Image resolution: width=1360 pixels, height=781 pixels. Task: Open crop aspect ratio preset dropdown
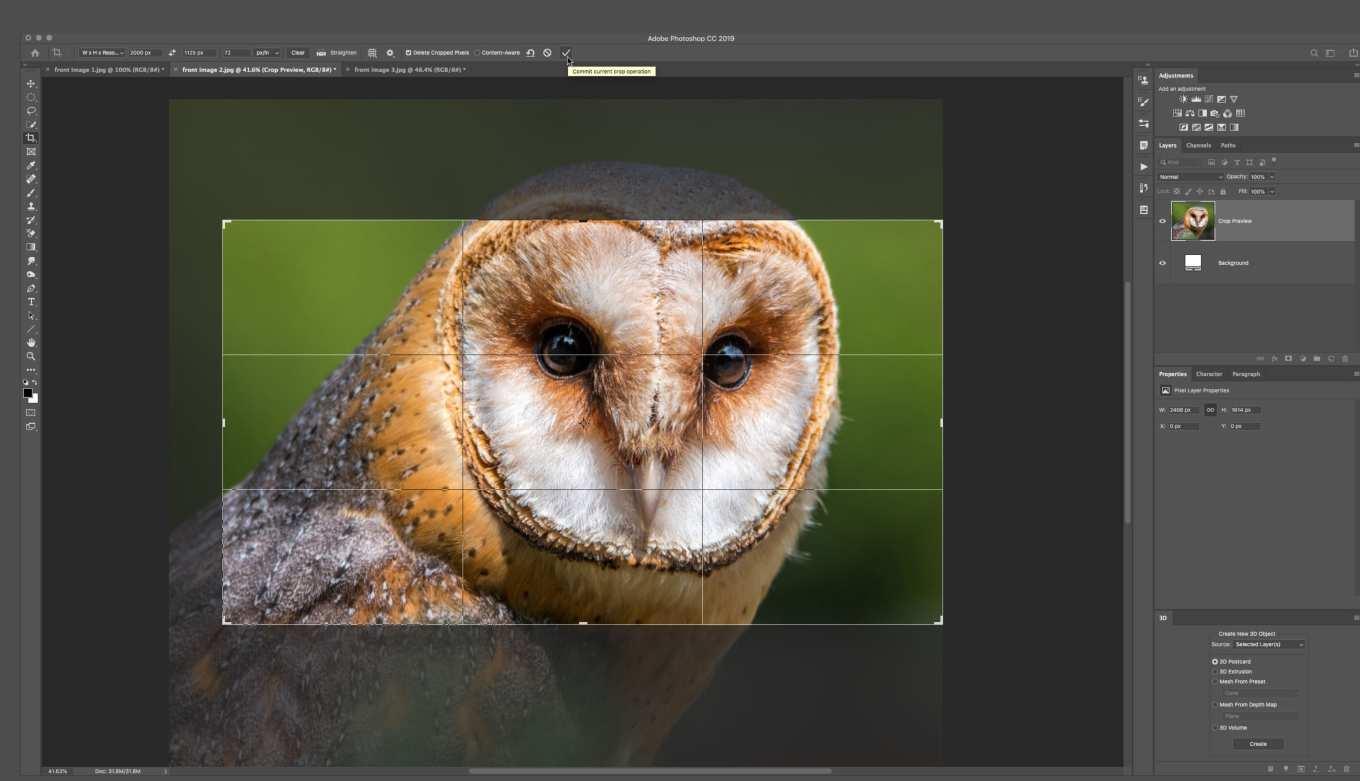(x=103, y=53)
